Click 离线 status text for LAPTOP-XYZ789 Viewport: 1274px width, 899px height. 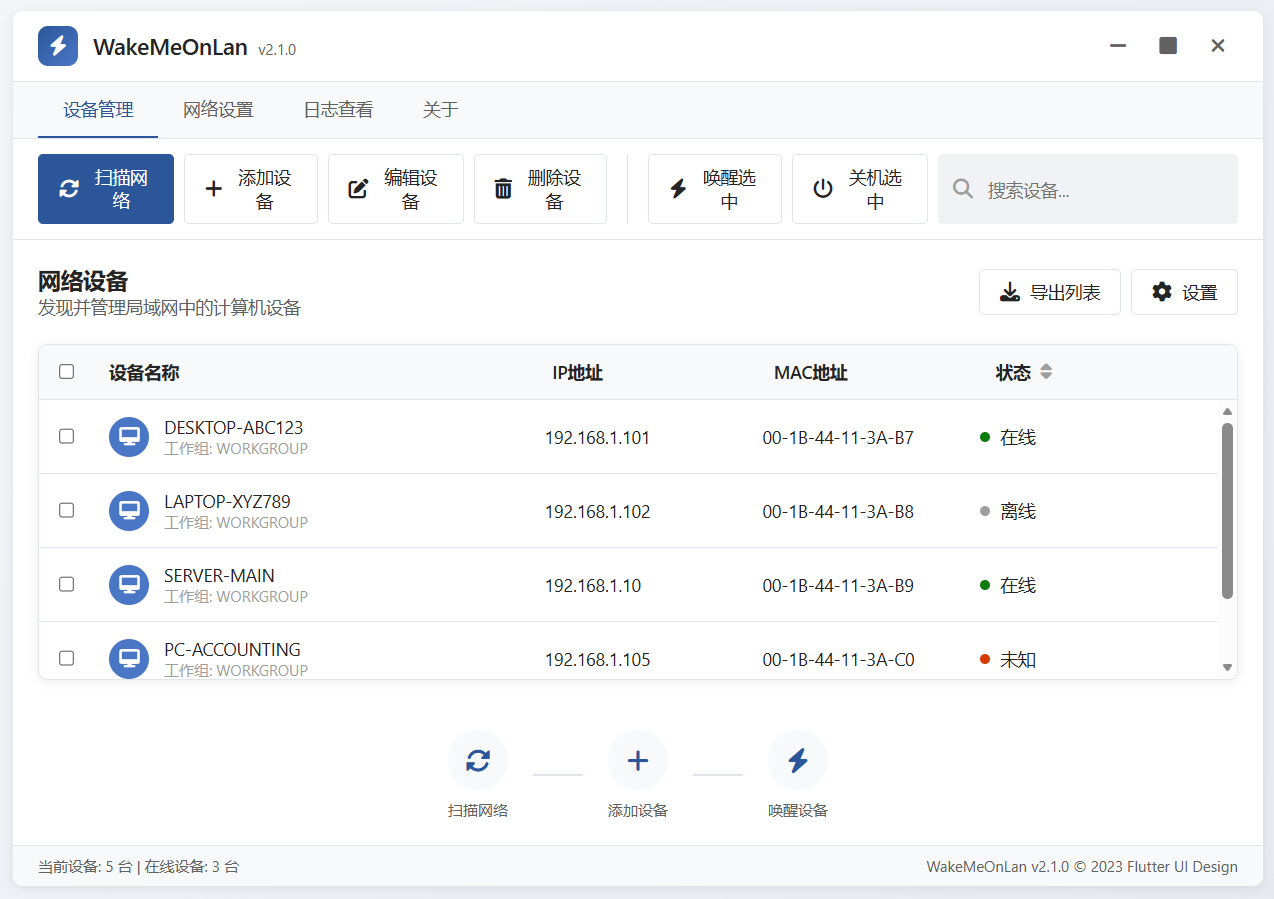pos(1018,512)
